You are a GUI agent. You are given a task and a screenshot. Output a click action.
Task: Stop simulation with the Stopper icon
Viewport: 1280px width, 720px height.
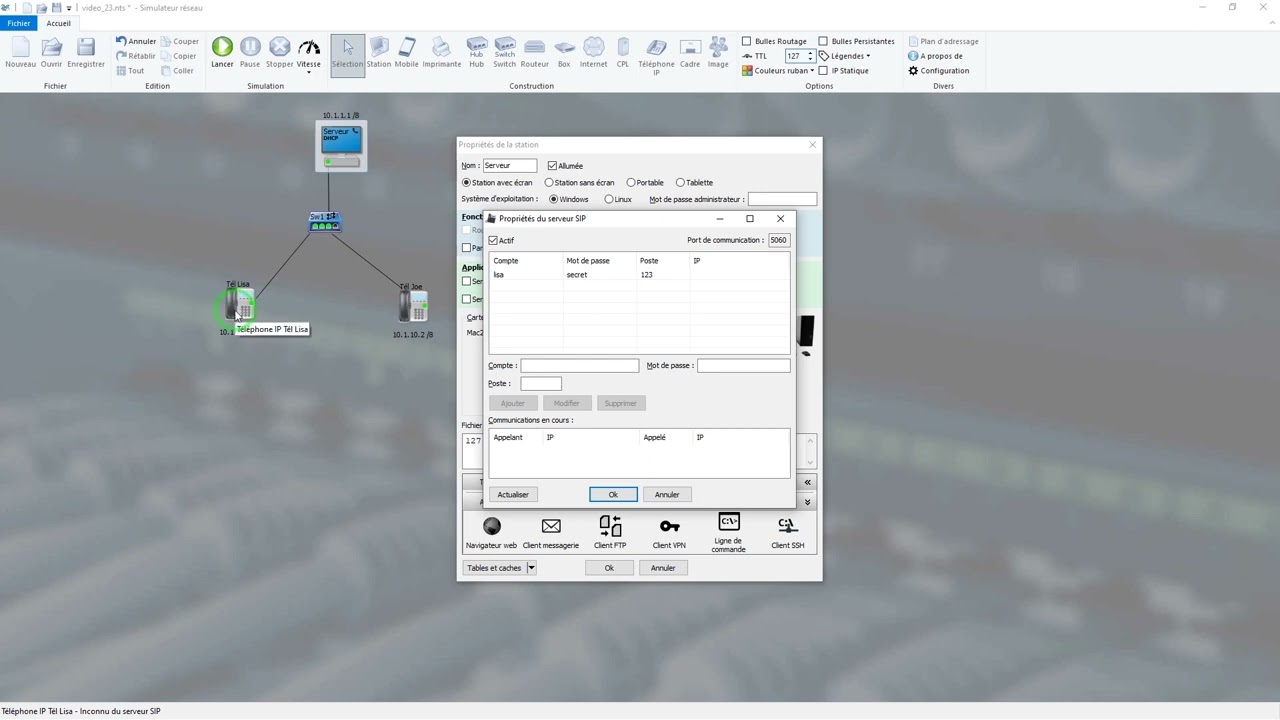pyautogui.click(x=280, y=47)
